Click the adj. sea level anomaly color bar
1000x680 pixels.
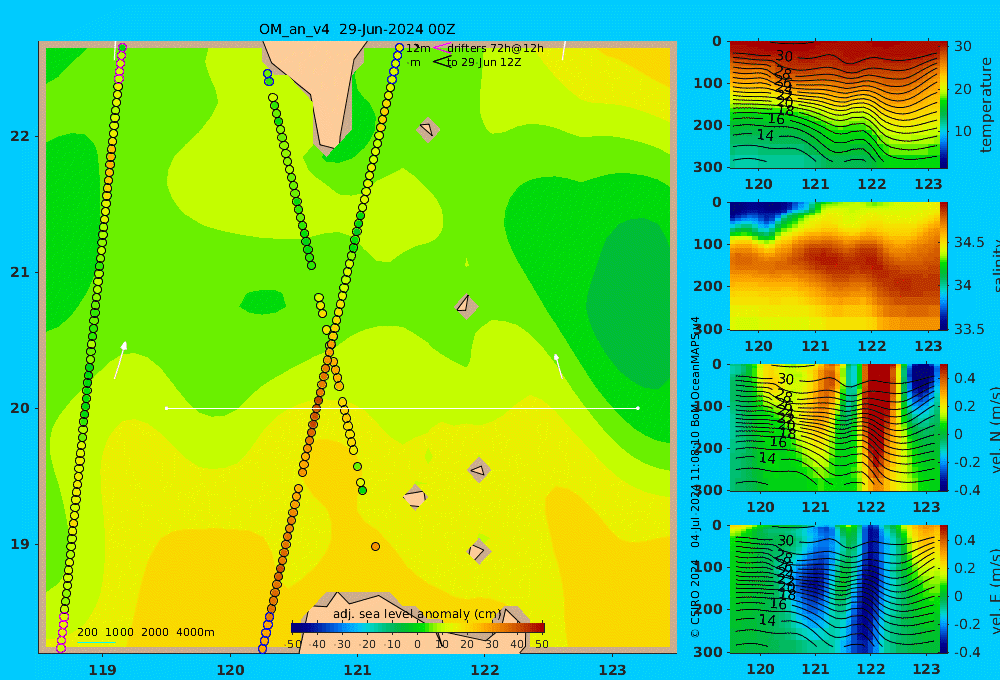point(418,628)
